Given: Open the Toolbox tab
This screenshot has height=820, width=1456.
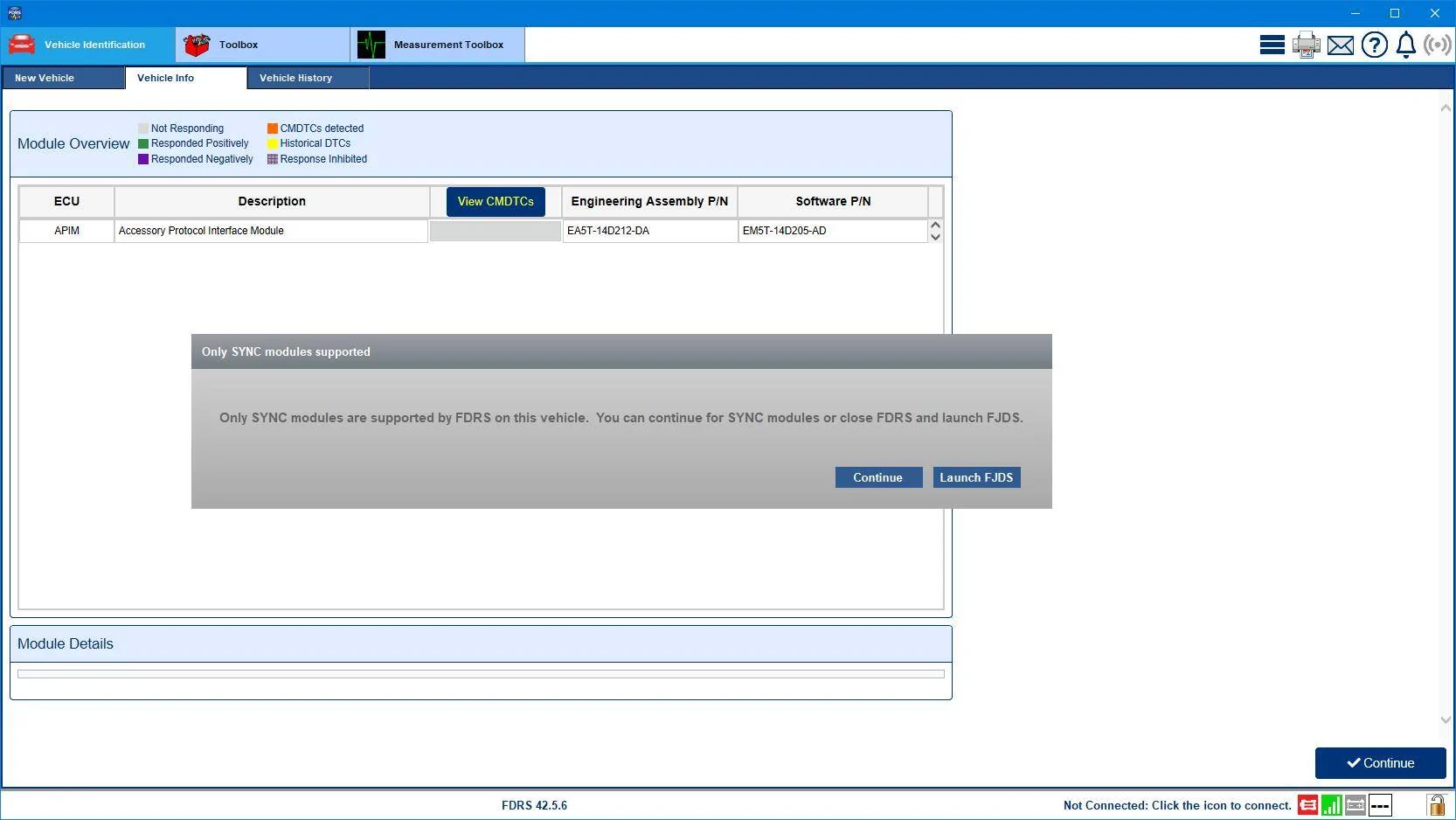Looking at the screenshot, I should pos(263,45).
